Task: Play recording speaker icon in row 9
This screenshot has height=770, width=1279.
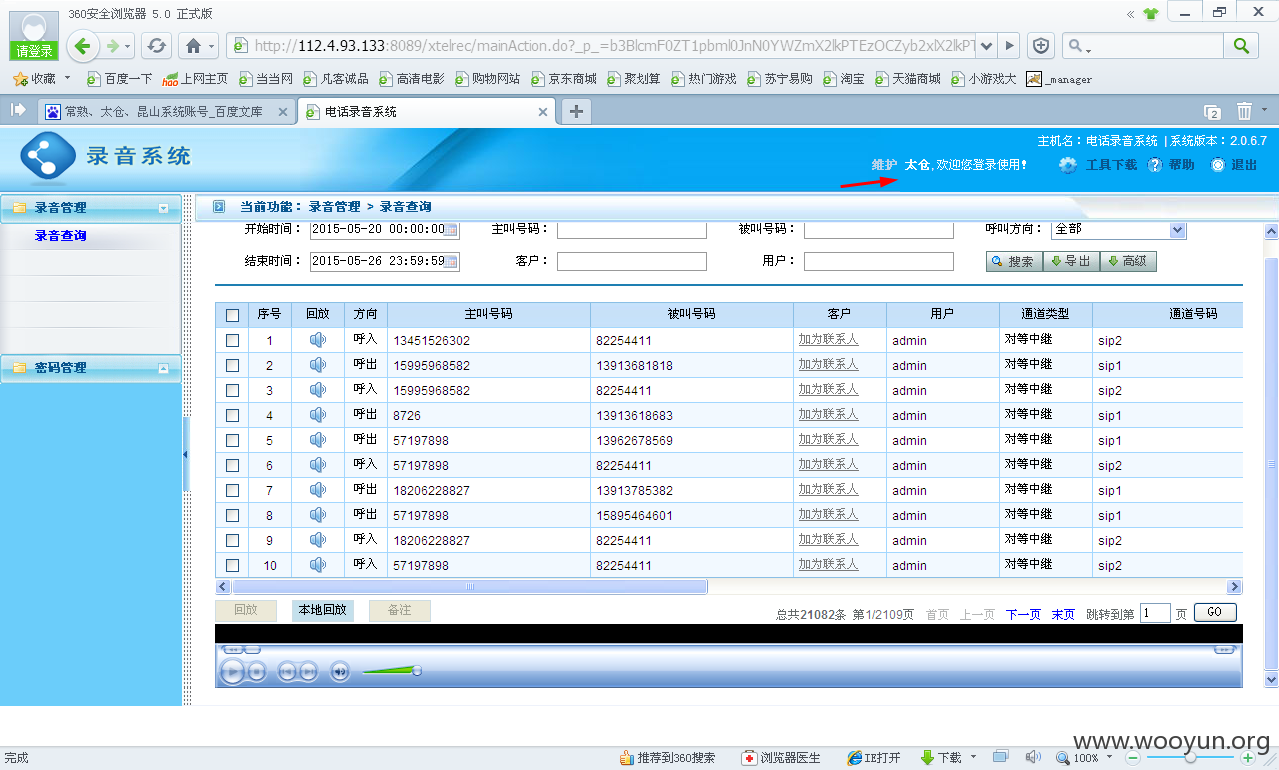Action: pyautogui.click(x=318, y=540)
